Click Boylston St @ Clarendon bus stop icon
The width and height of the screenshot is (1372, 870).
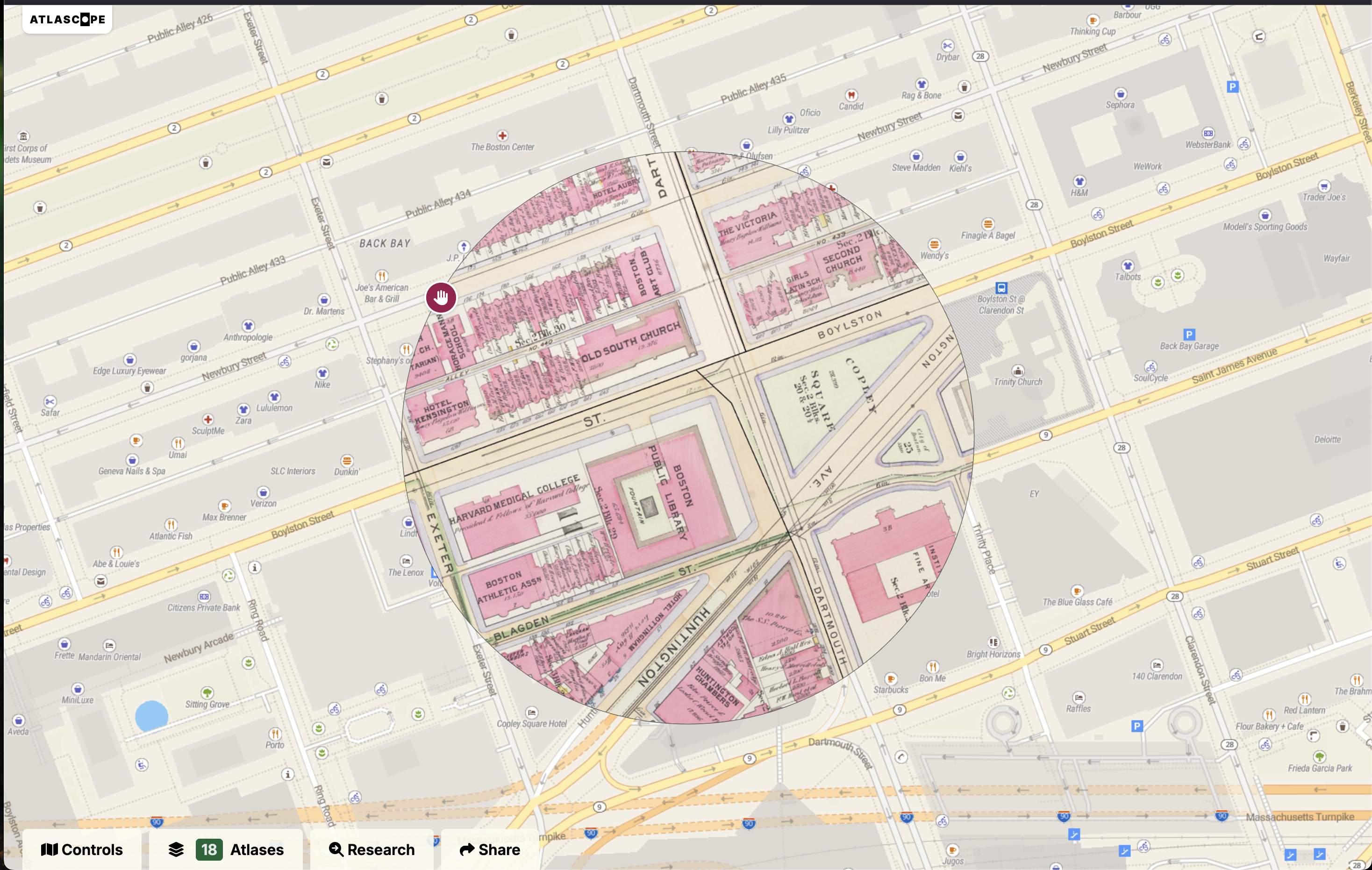[1001, 288]
